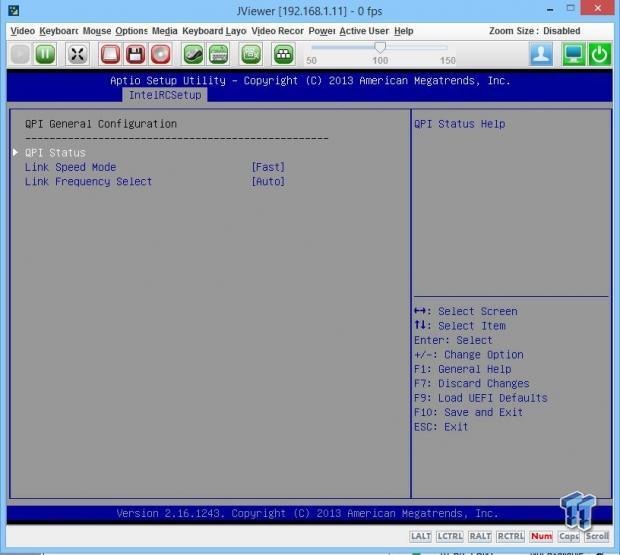This screenshot has width=620, height=555.
Task: Expand the QPI Status submenu
Action: click(55, 153)
